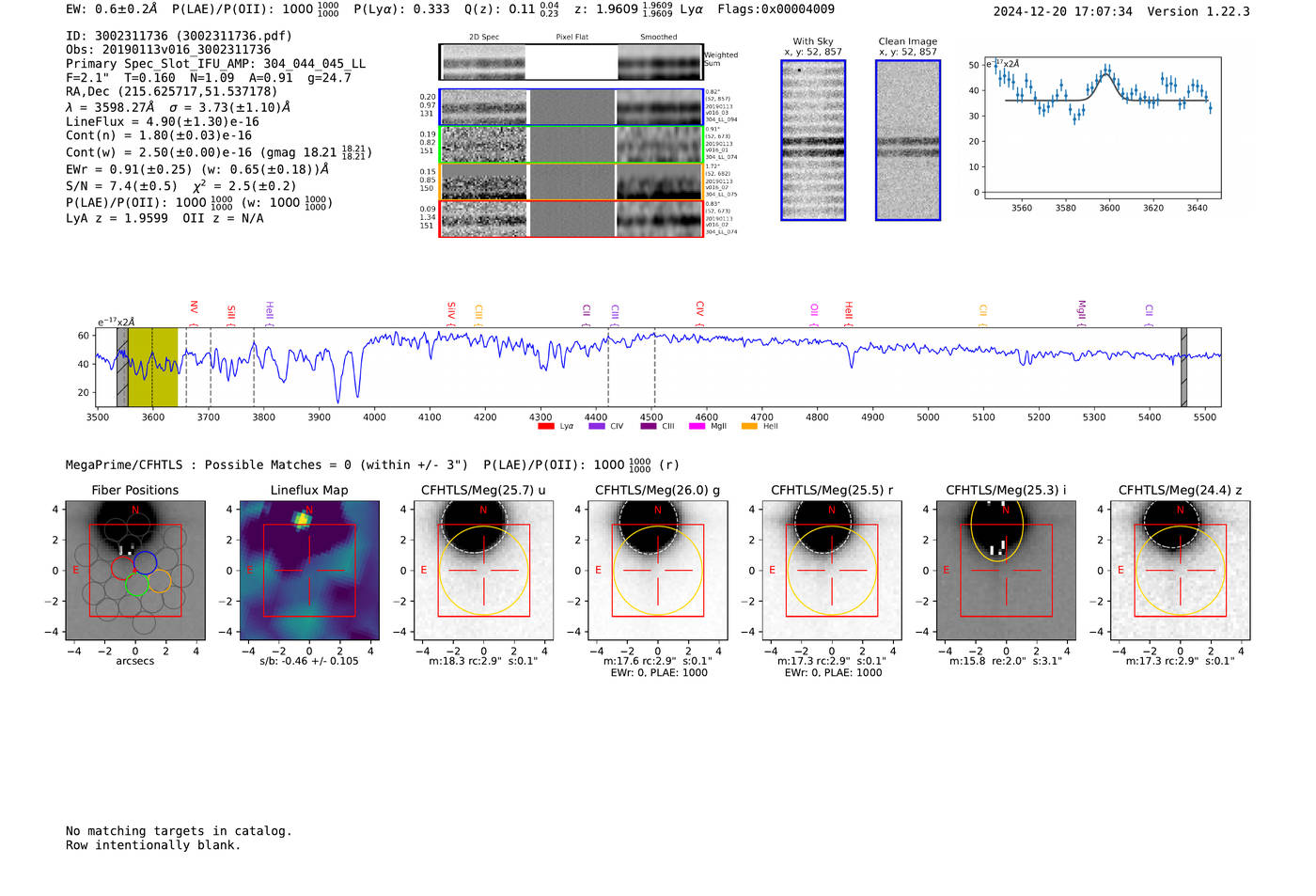Click the dark purple CIII legend swatch
The height and width of the screenshot is (896, 1316).
tap(648, 426)
